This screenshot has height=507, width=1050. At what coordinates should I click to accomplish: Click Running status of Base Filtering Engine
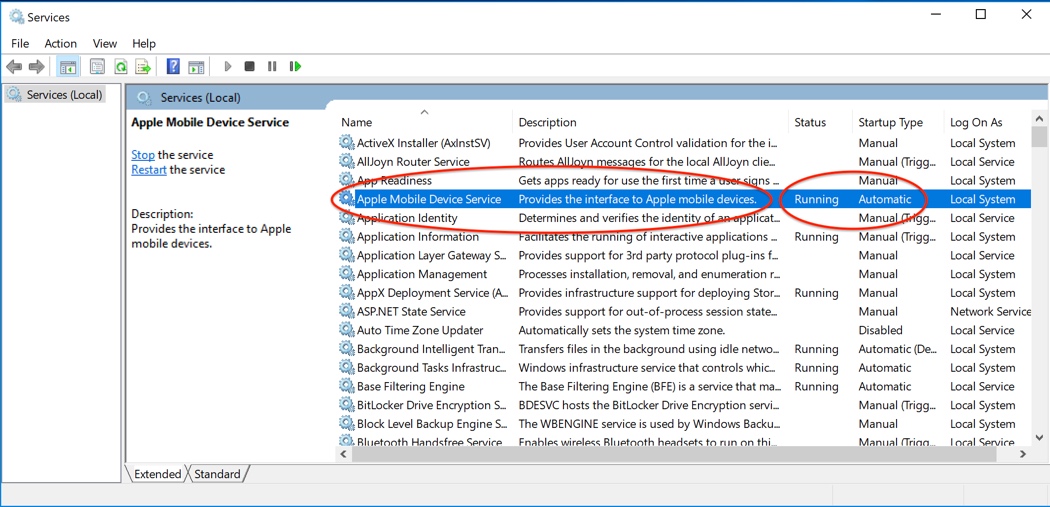click(x=816, y=386)
